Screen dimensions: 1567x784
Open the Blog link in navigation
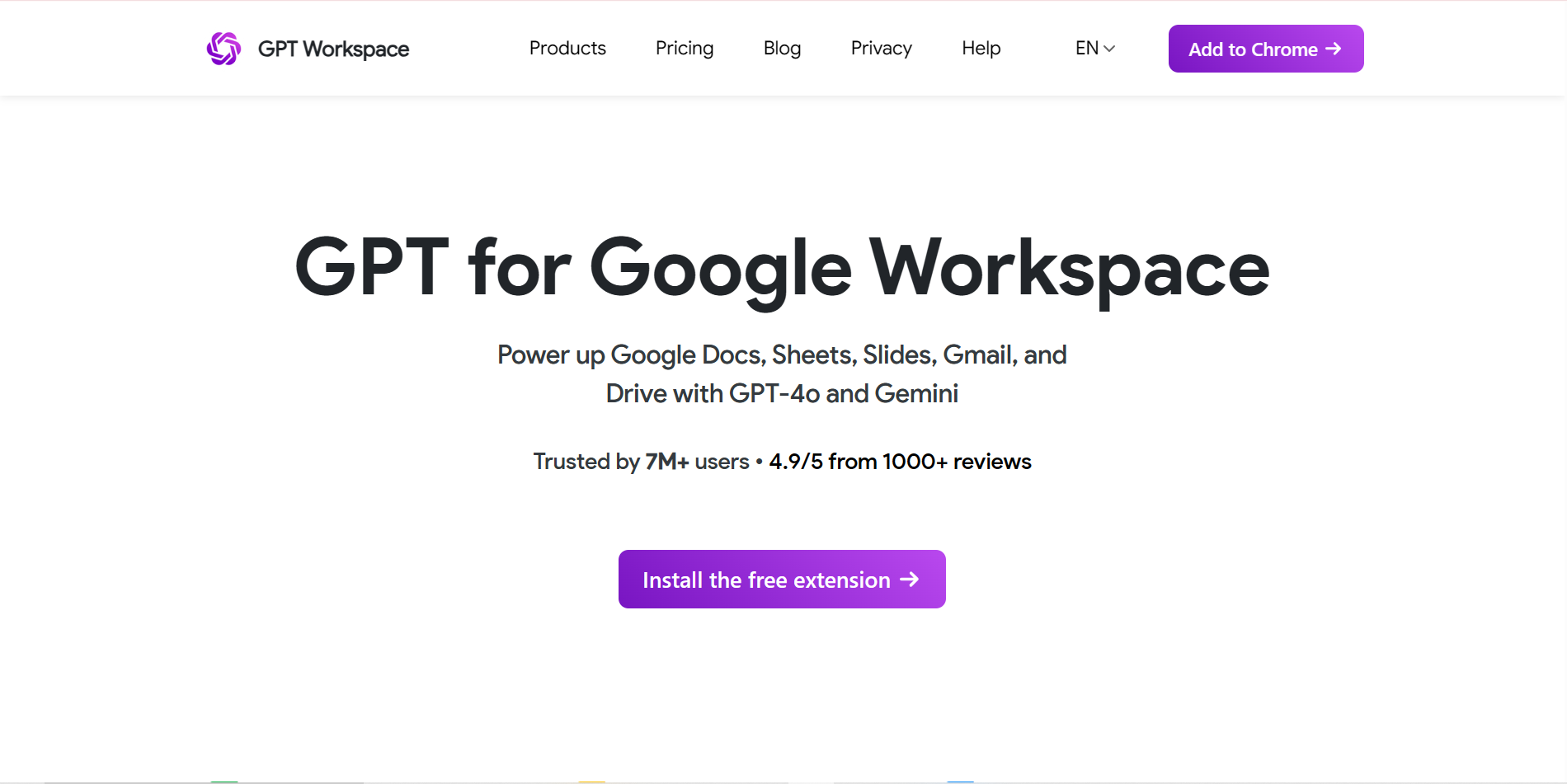point(782,49)
